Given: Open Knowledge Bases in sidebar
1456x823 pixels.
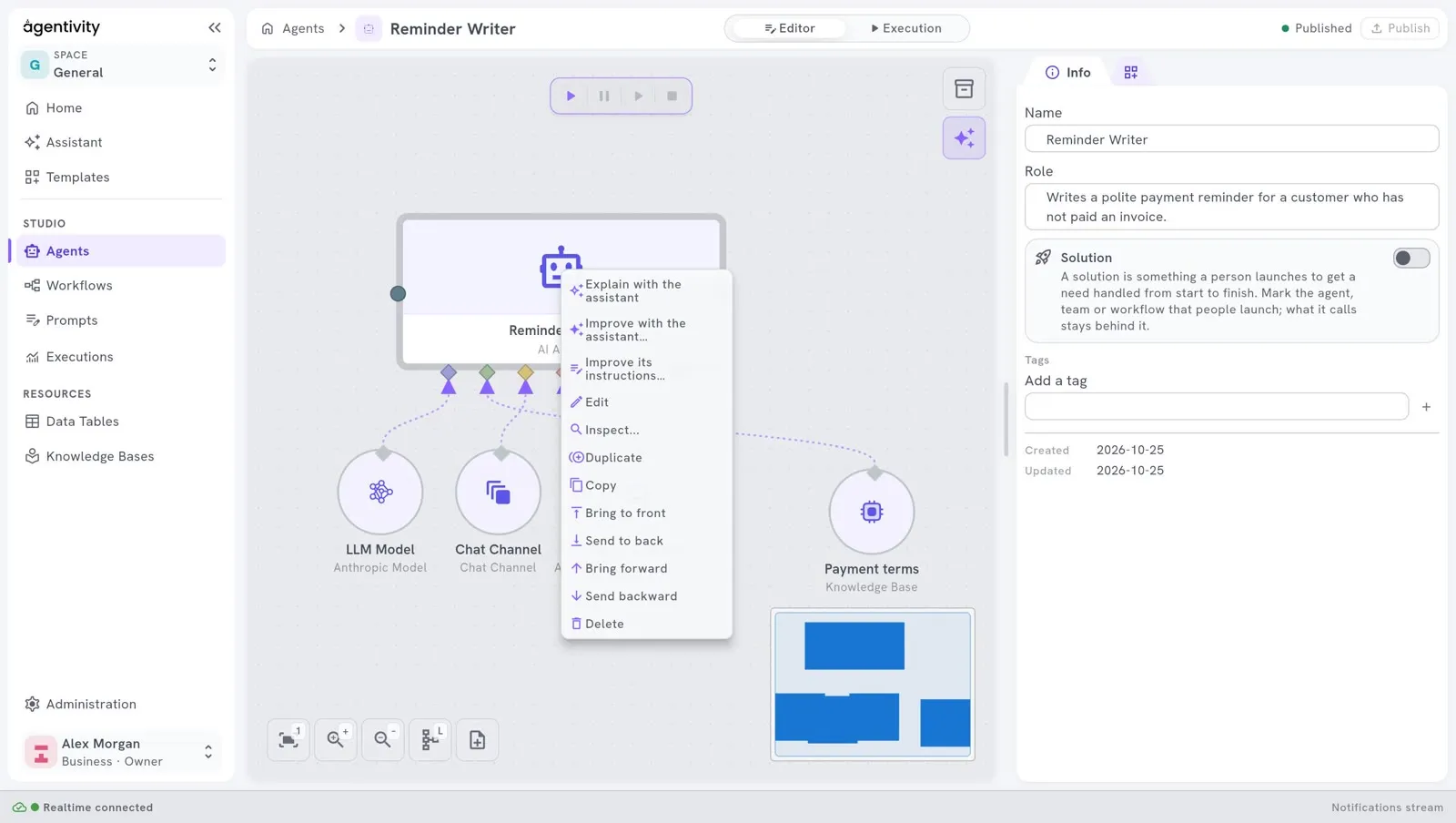Looking at the screenshot, I should pyautogui.click(x=121, y=456).
